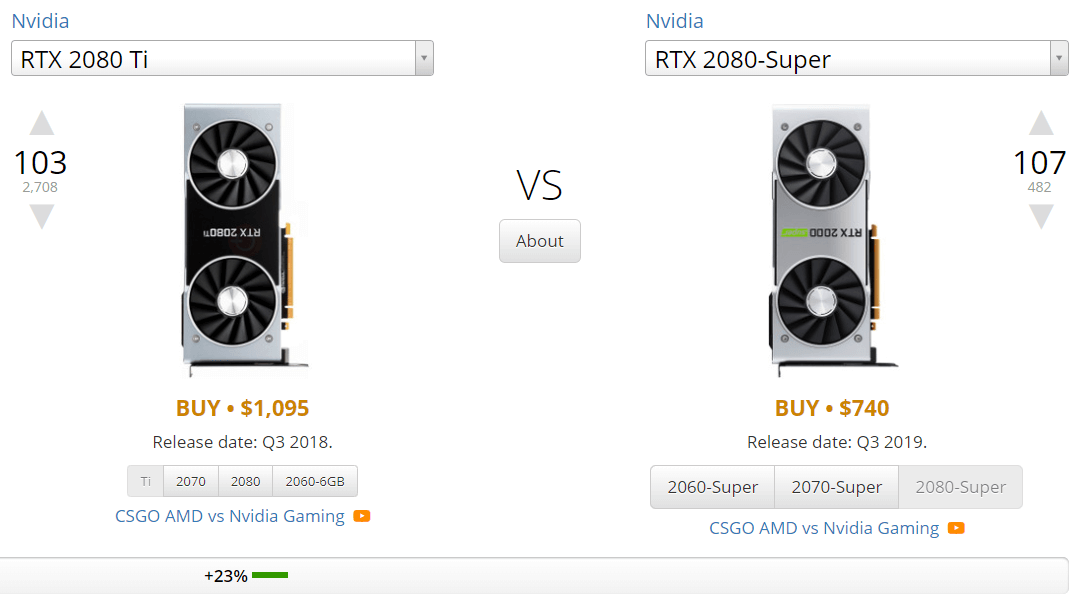Screen dimensions: 1082x605
Task: Upvote the RTX 2080 Ti
Action: pos(41,123)
